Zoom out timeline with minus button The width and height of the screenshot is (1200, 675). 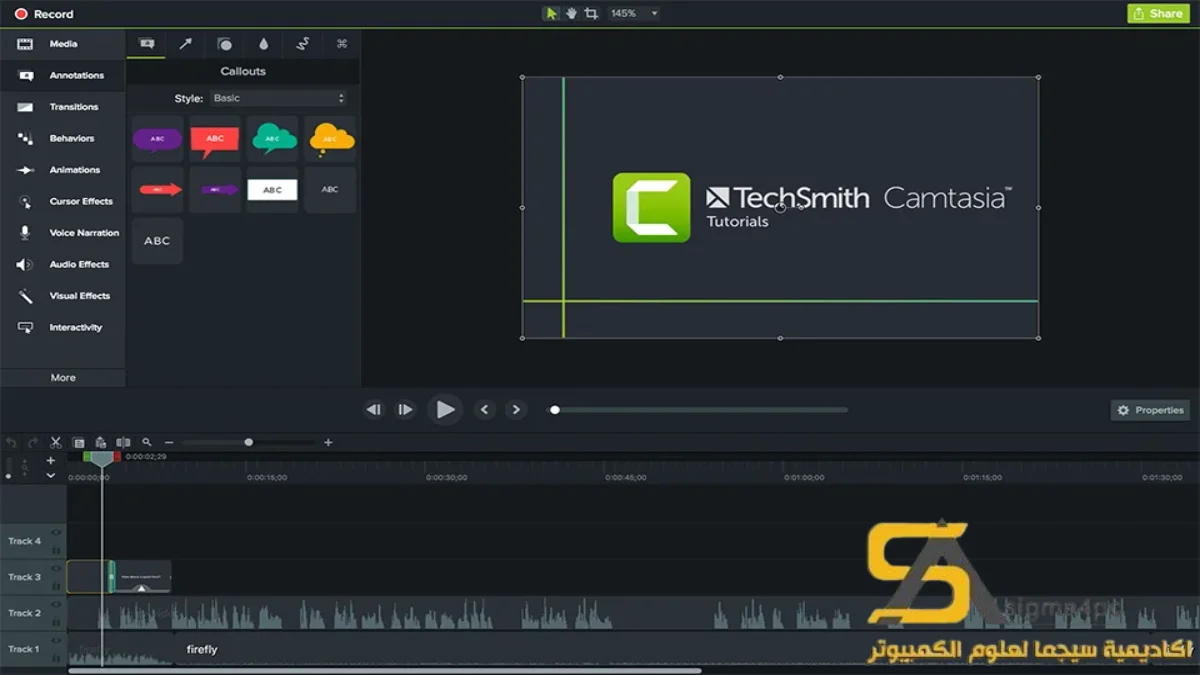pos(169,442)
